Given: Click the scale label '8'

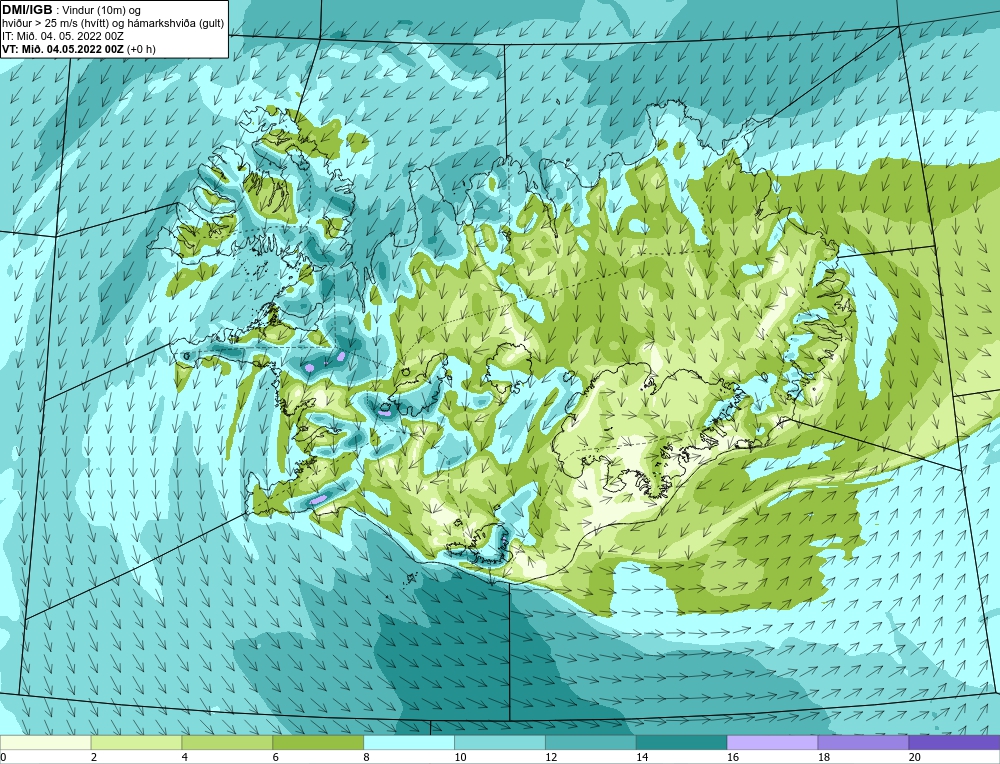Looking at the screenshot, I should (366, 757).
